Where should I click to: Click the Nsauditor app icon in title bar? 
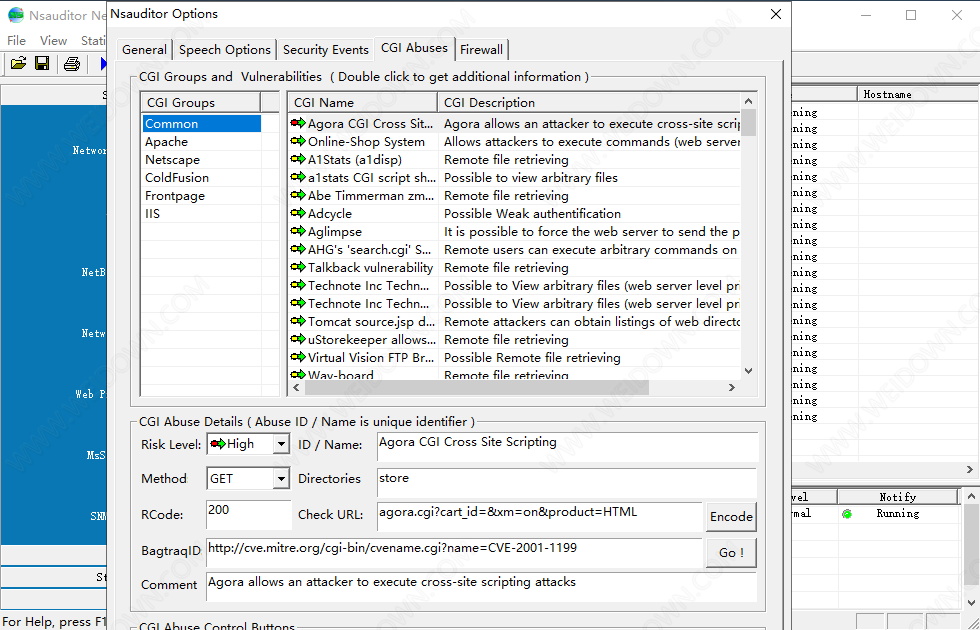[16, 15]
